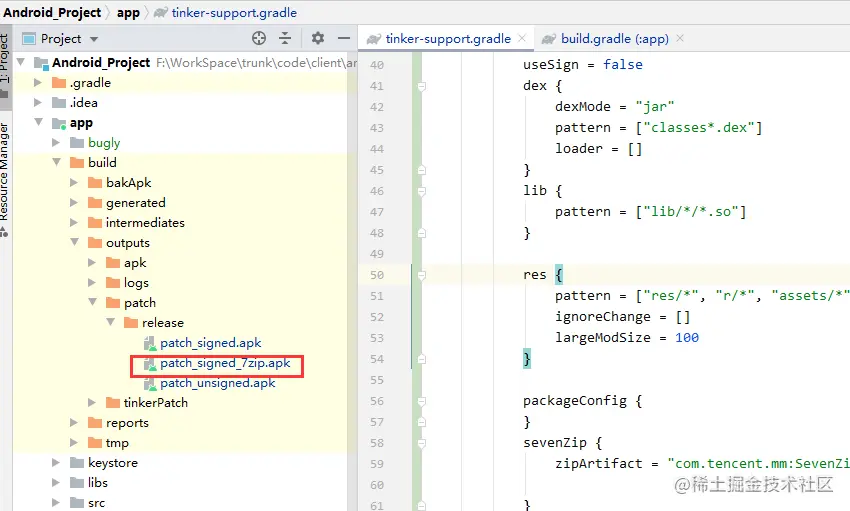850x511 pixels.
Task: Open the Project view dropdown
Action: point(94,39)
